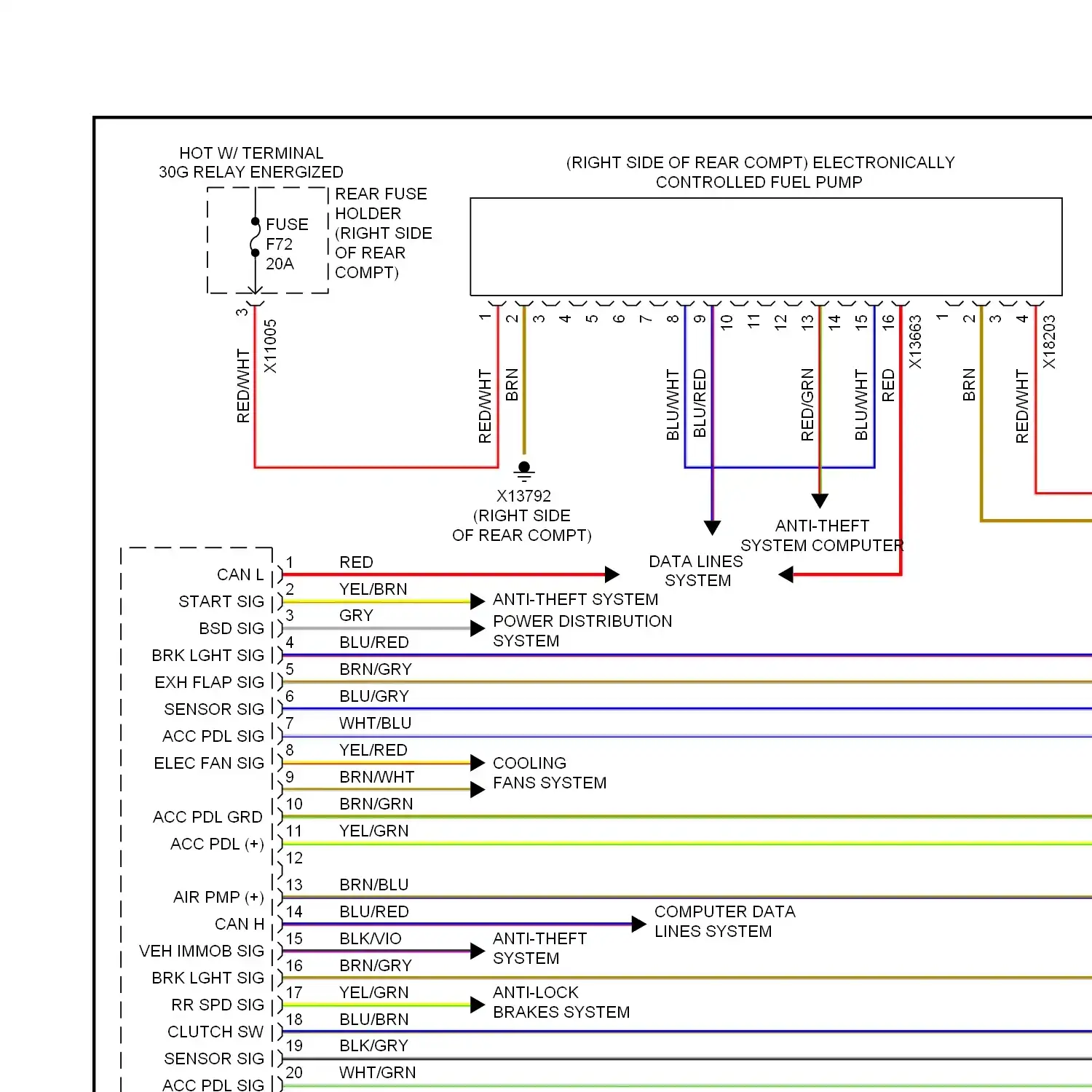Click the YEL/BRN wire color label
This screenshot has height=1092, width=1092.
coord(373,589)
